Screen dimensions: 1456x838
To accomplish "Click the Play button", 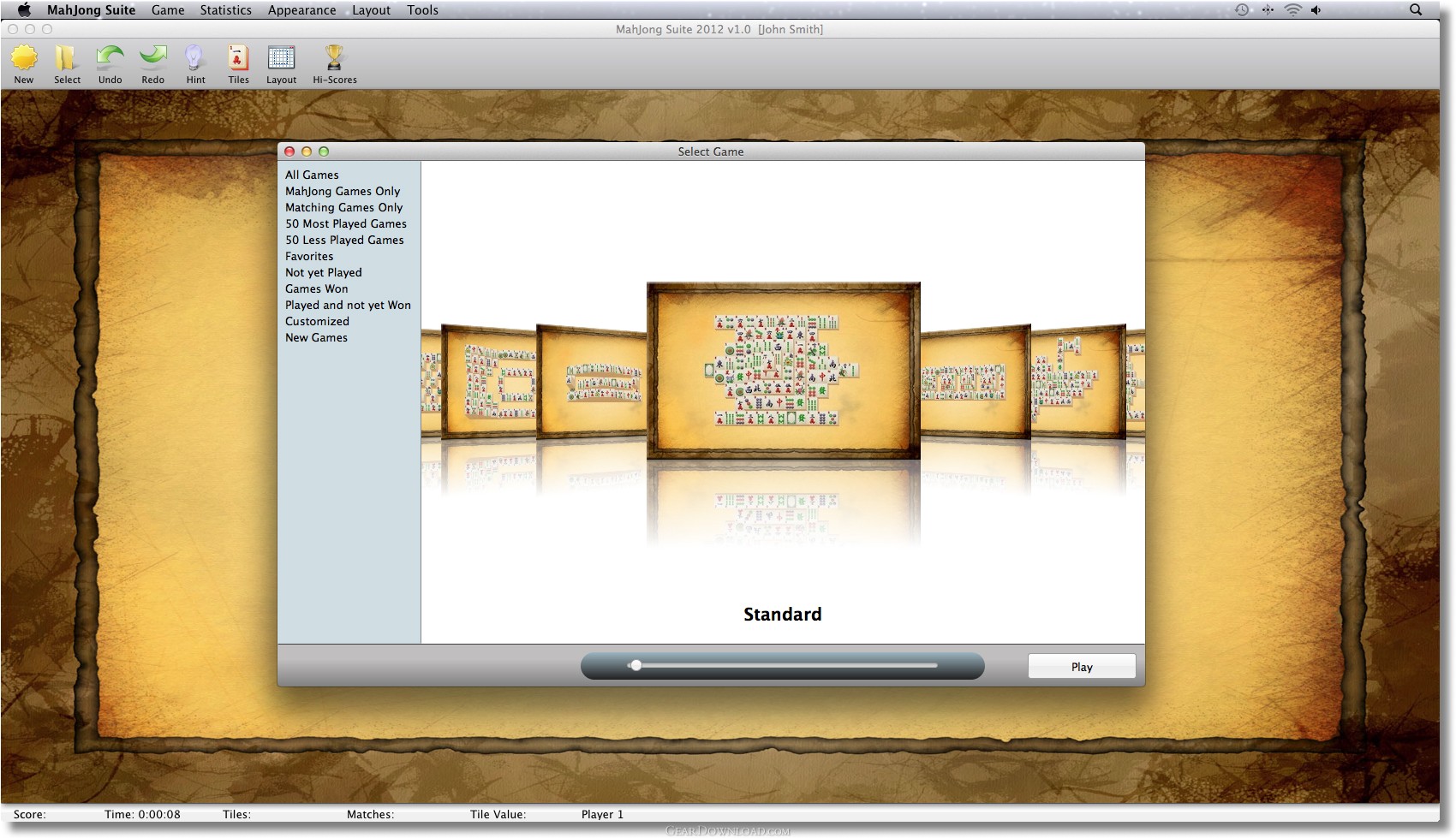I will [1082, 667].
